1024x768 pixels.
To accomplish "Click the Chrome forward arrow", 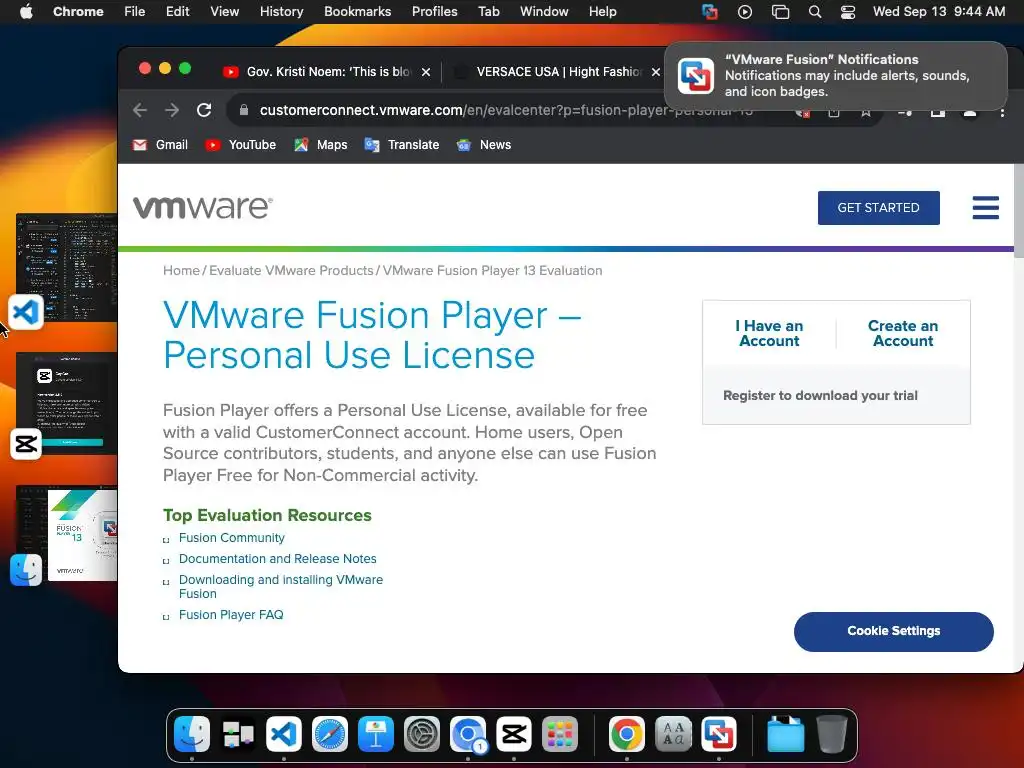I will (172, 110).
